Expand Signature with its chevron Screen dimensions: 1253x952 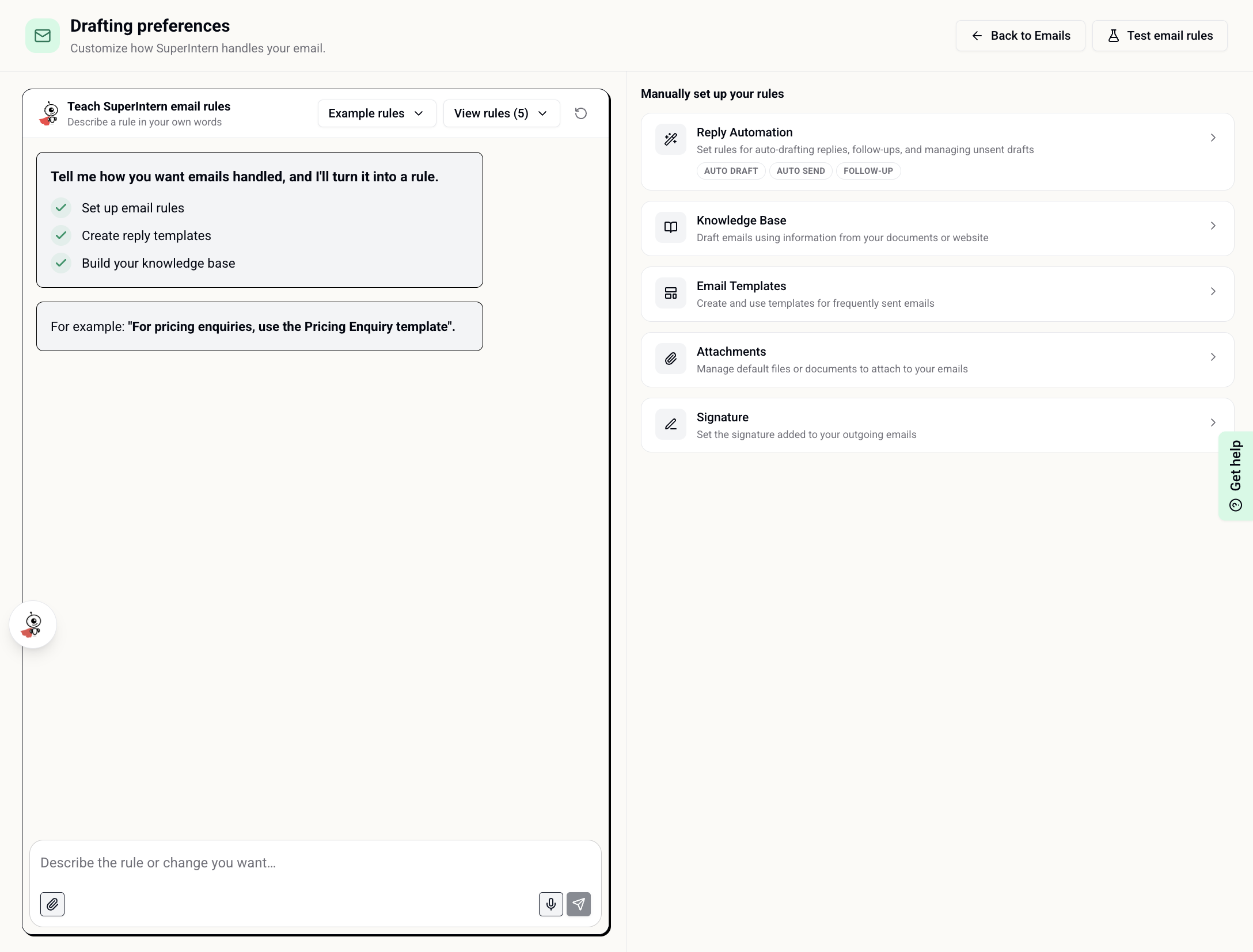[1213, 422]
